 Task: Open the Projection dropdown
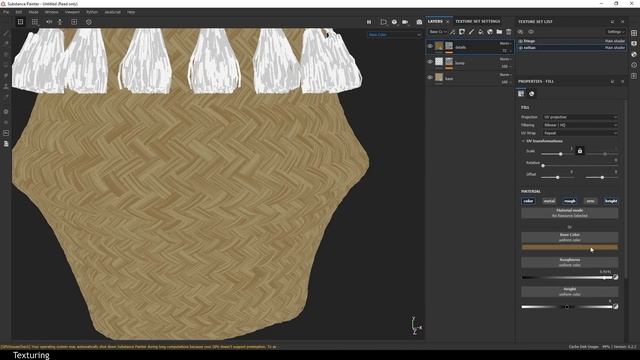pyautogui.click(x=580, y=117)
